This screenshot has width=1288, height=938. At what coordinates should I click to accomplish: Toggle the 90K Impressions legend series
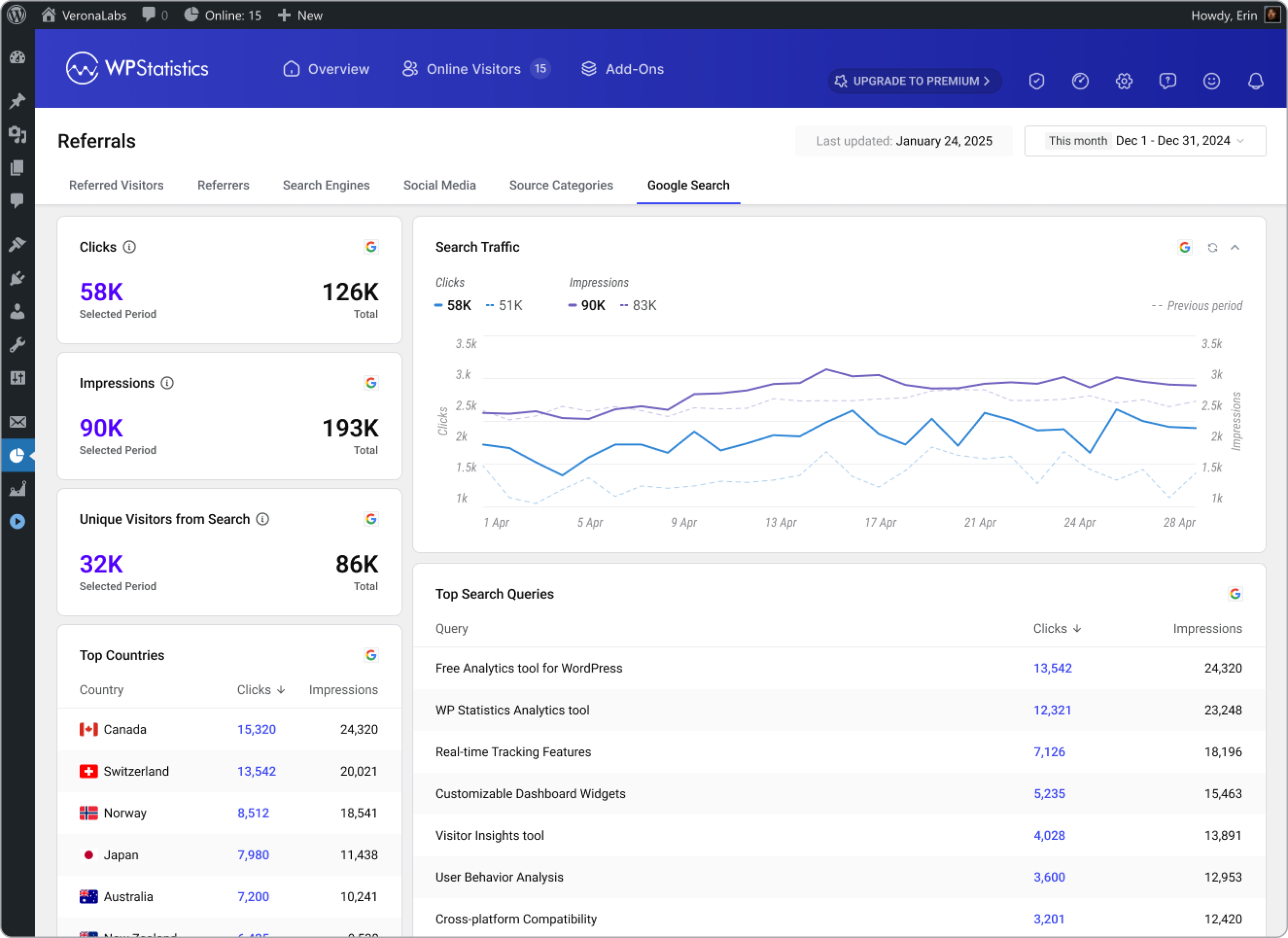point(587,306)
